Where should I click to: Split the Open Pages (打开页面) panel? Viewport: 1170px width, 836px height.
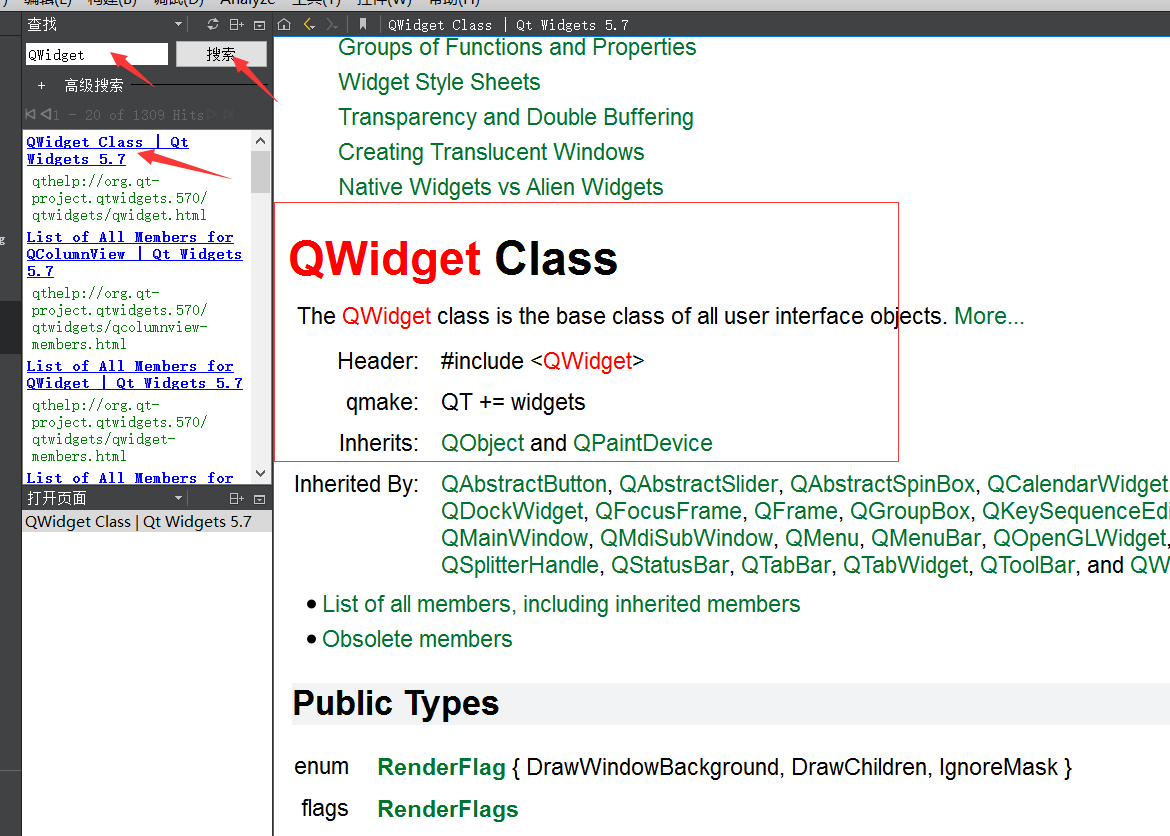click(x=237, y=498)
